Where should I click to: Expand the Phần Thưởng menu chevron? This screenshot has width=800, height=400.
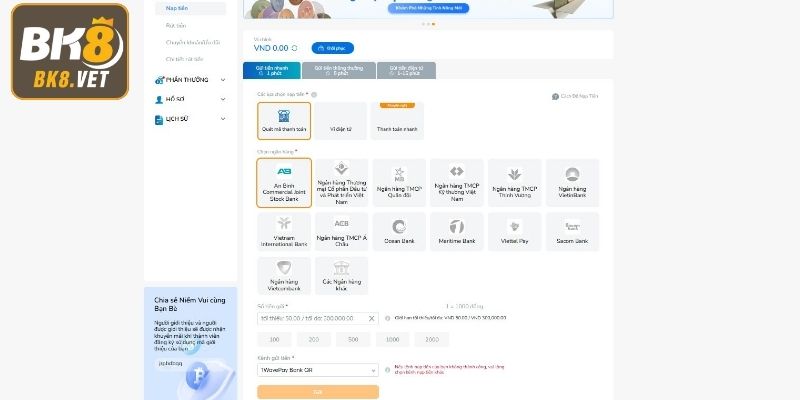coord(223,80)
